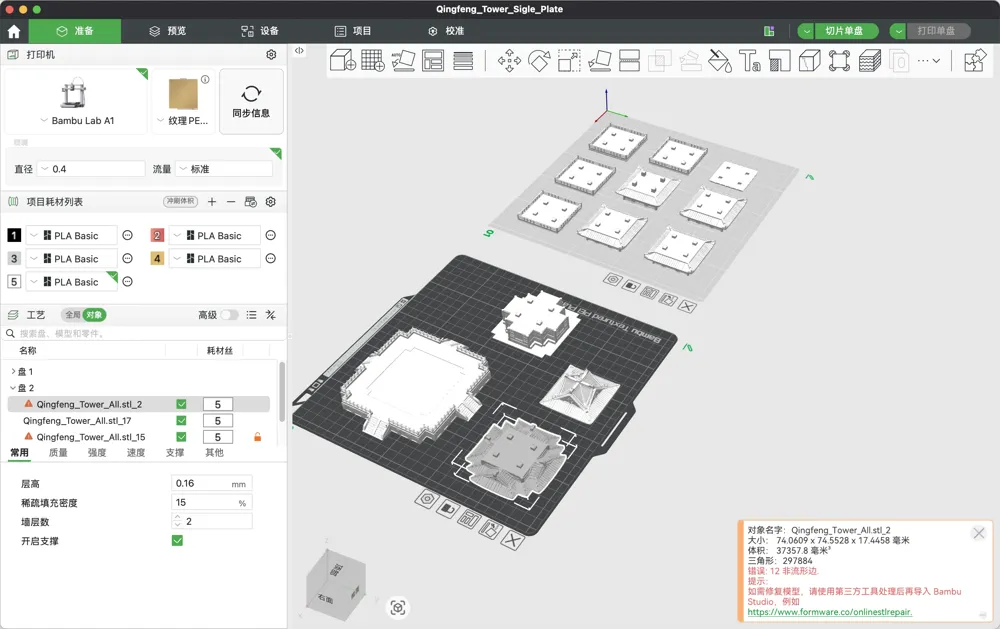Open the 切片单盘 dropdown arrow
This screenshot has width=1000, height=629.
coord(806,31)
